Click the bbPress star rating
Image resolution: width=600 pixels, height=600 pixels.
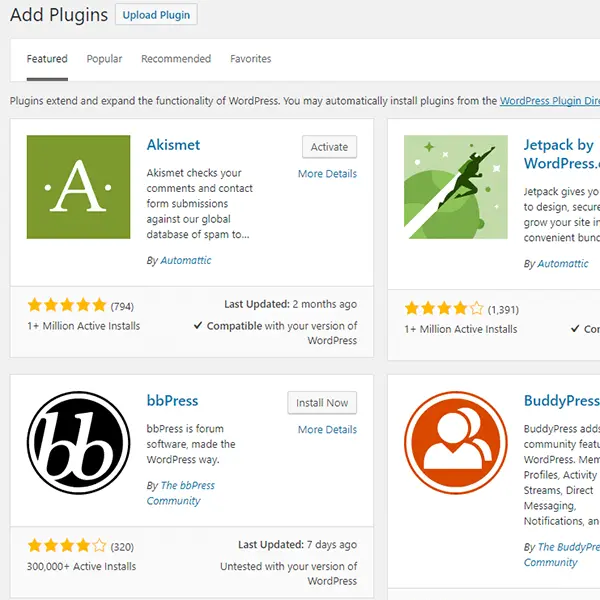(66, 546)
